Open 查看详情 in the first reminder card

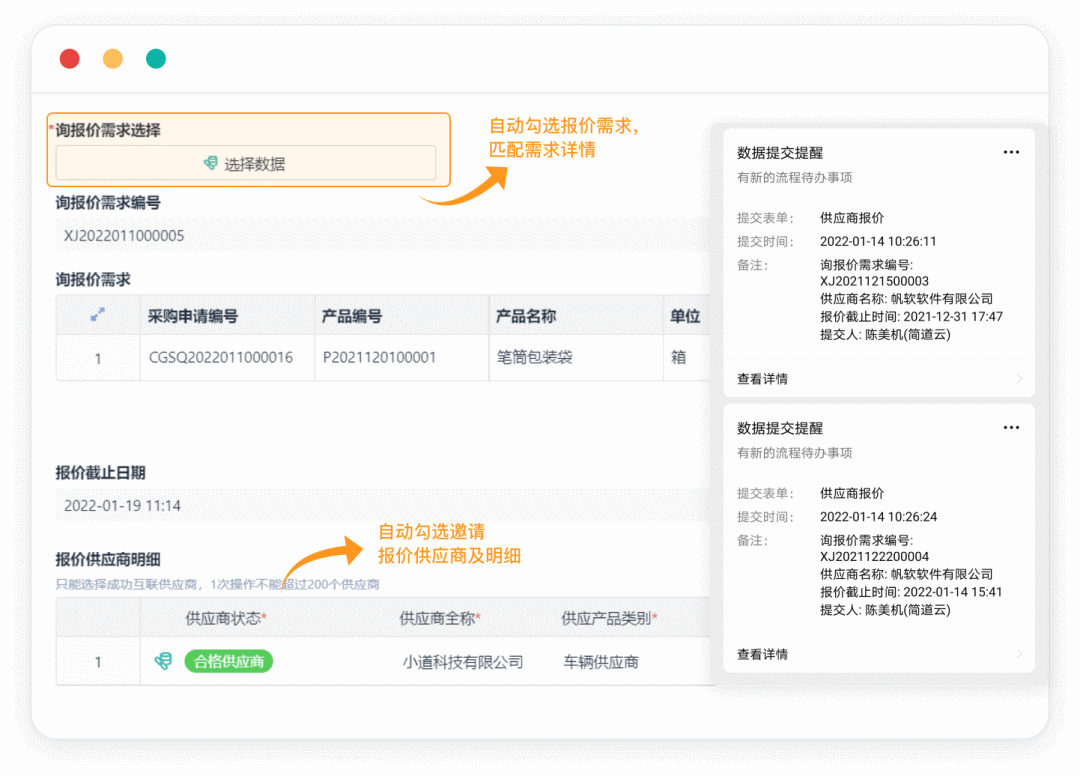(x=763, y=379)
